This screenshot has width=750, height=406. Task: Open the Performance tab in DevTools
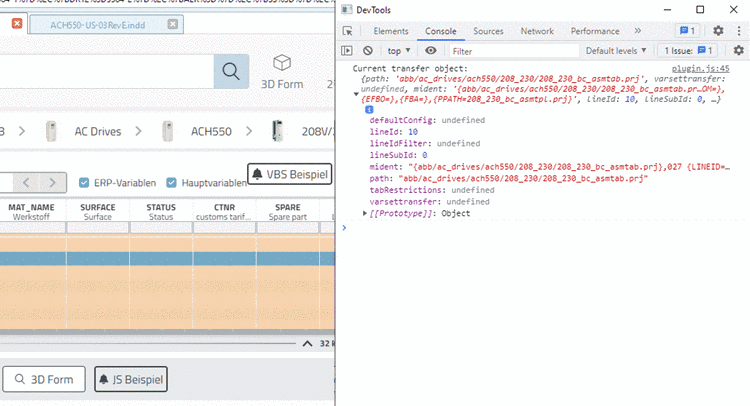click(x=595, y=31)
